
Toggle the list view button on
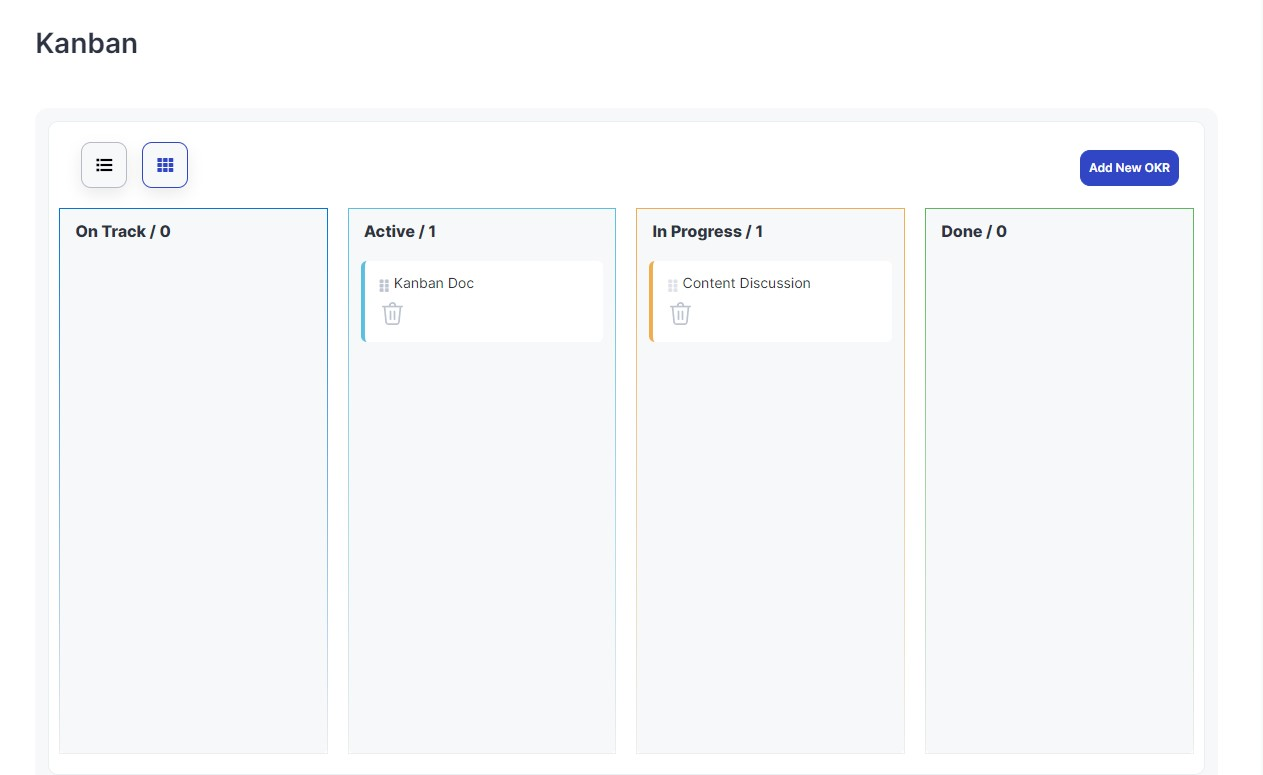click(103, 165)
